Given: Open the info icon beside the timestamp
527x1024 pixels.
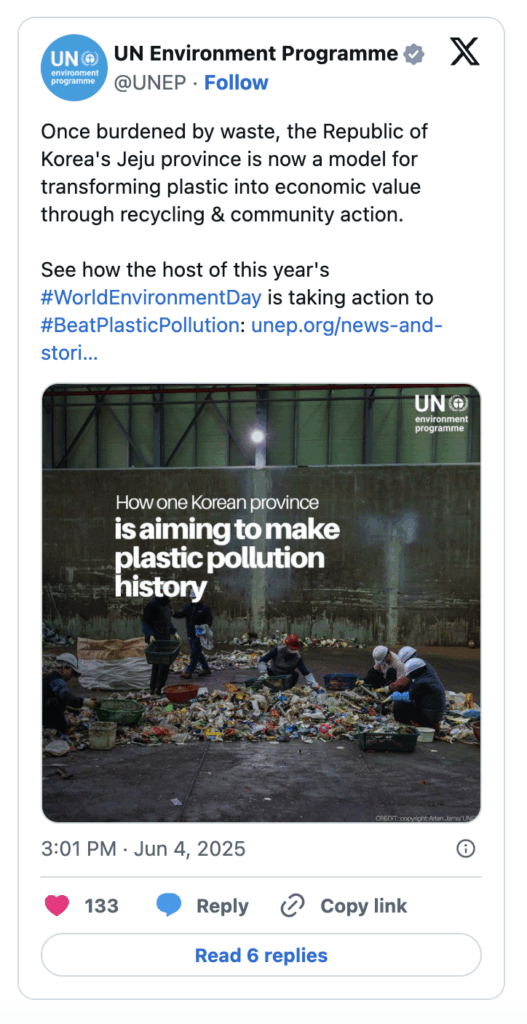Looking at the screenshot, I should point(465,849).
